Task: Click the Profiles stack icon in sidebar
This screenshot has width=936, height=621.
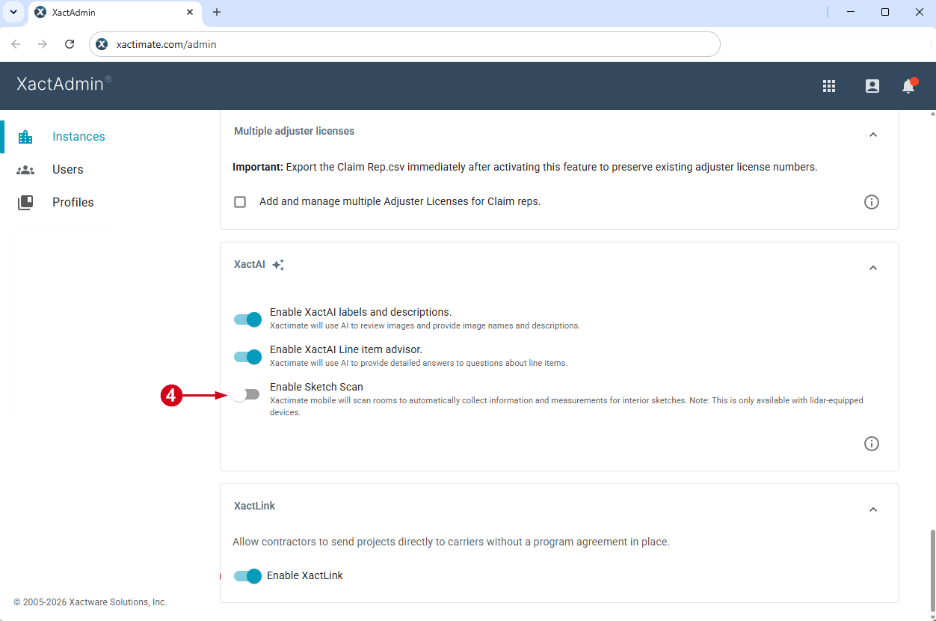Action: click(25, 202)
